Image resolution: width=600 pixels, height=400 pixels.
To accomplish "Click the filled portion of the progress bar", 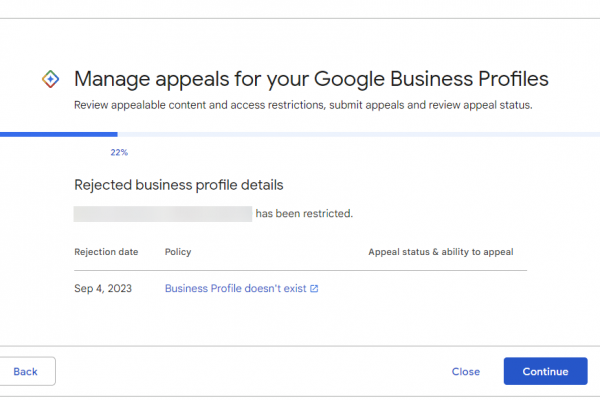I will [58, 134].
